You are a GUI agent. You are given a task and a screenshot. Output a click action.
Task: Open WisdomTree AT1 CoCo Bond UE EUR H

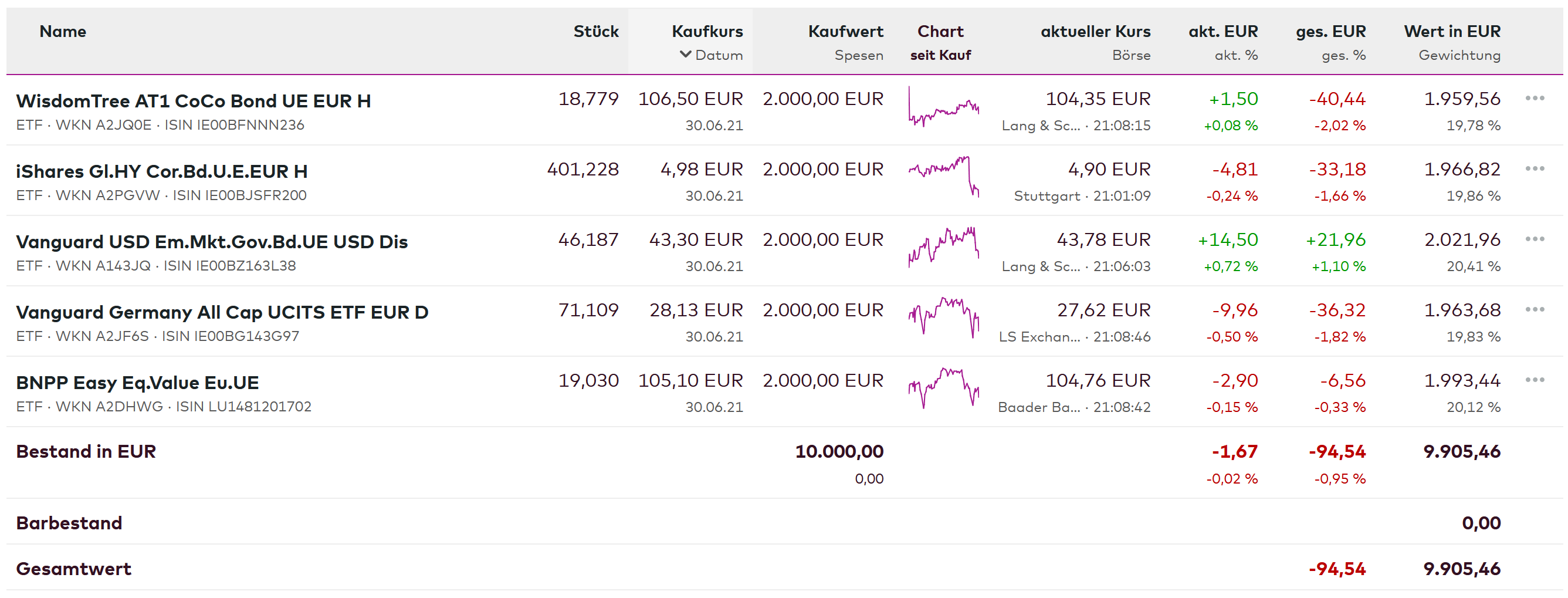click(194, 101)
